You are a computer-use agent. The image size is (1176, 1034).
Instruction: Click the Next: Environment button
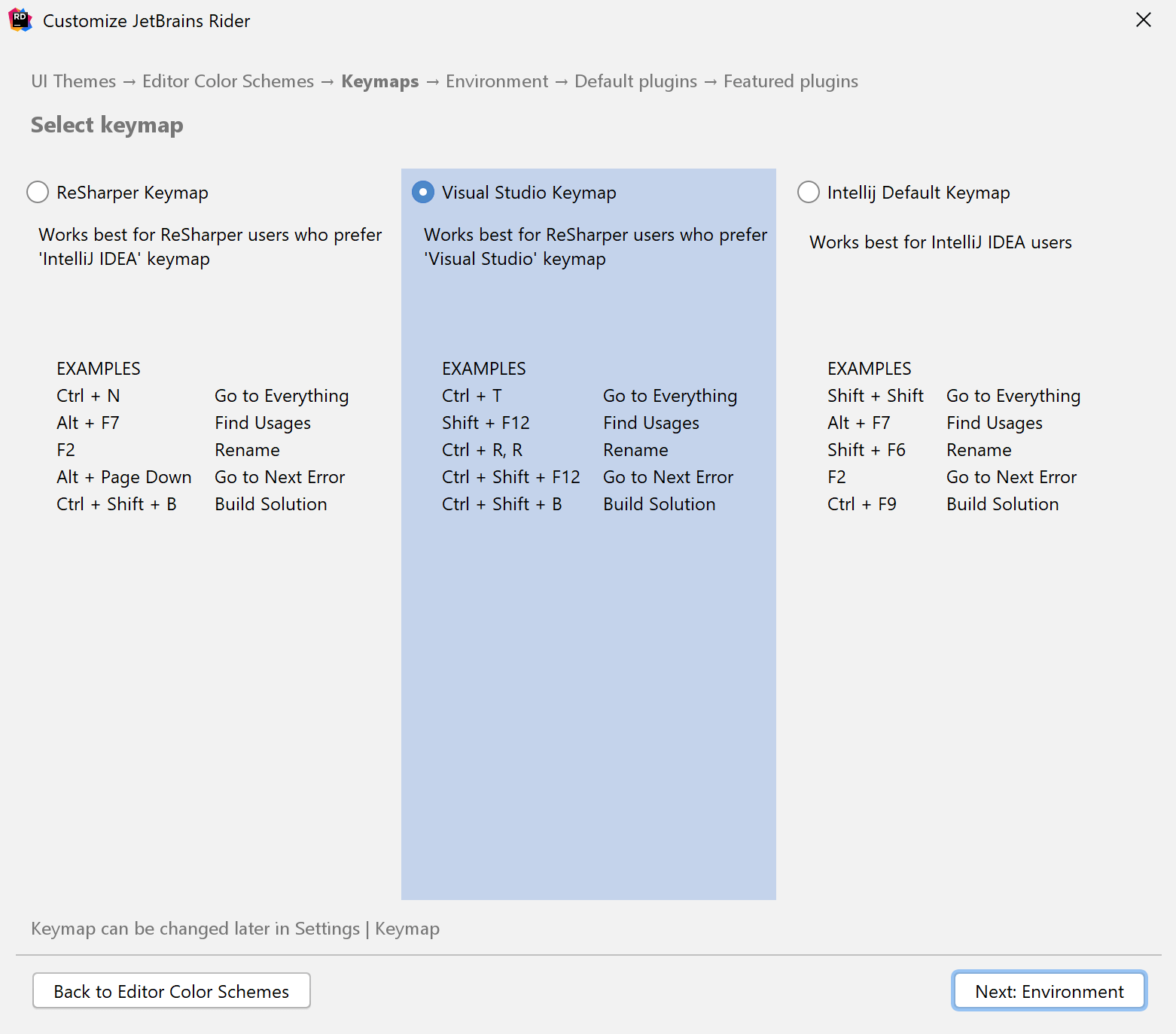1048,990
